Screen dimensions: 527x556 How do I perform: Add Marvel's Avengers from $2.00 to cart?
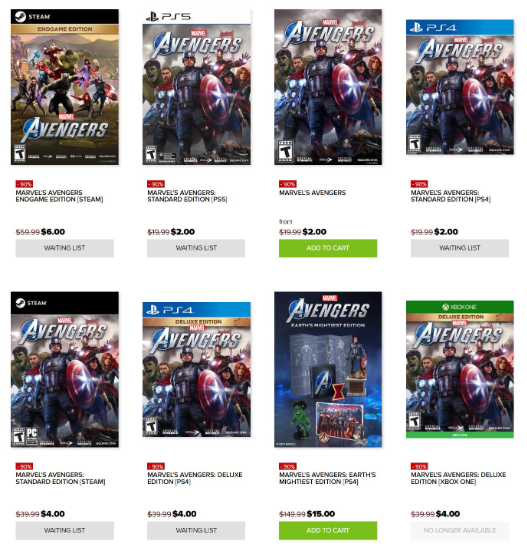pos(328,248)
